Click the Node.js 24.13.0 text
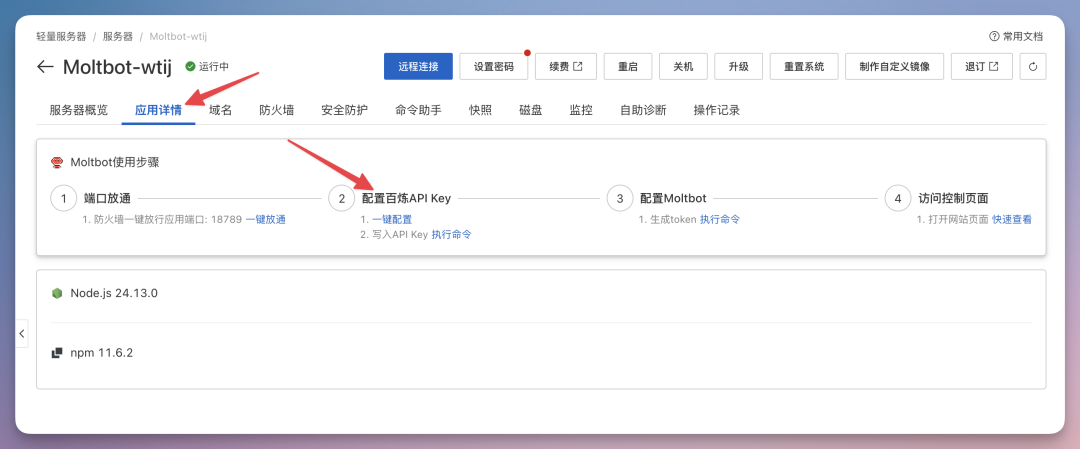 coord(114,293)
